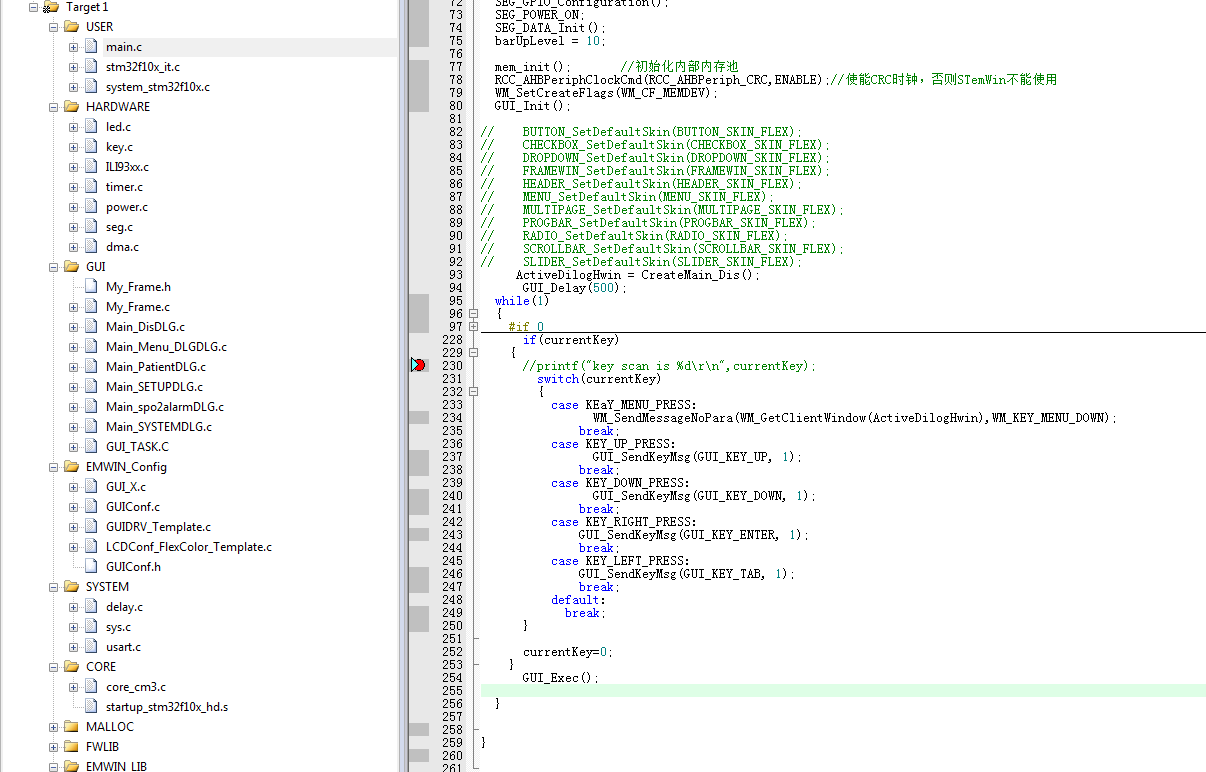Click the file icon beside usart.c
Viewport: 1206px width, 772px height.
(x=91, y=647)
